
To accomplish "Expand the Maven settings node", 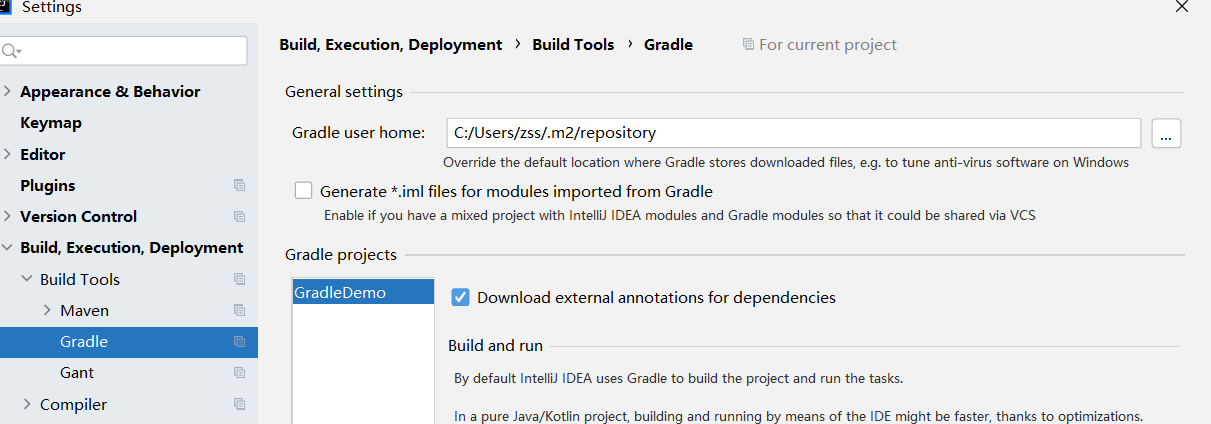I will click(x=47, y=310).
